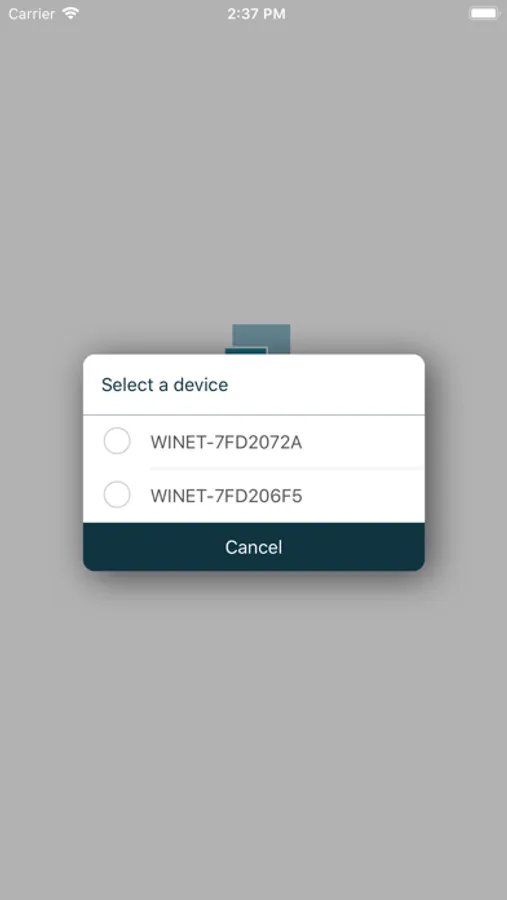Click empty row space right of WINET-7FD2072A
Screen dimensions: 507x900
[363, 443]
